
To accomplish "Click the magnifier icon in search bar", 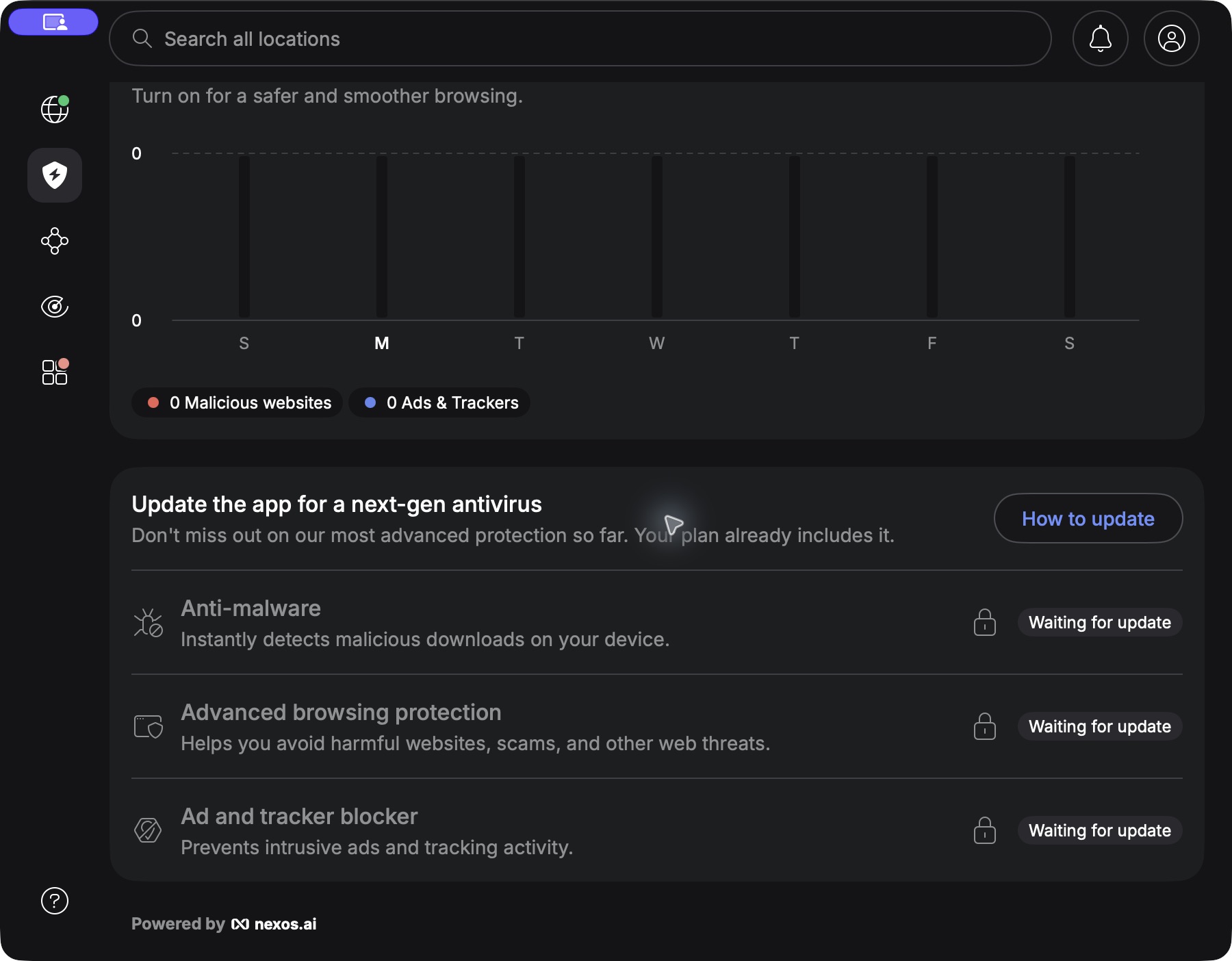I will pos(142,38).
